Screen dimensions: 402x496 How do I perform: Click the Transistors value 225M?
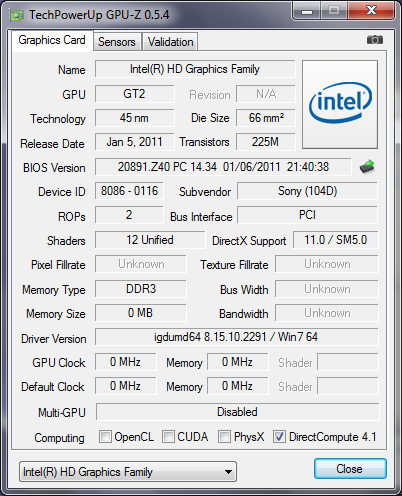[x=266, y=142]
